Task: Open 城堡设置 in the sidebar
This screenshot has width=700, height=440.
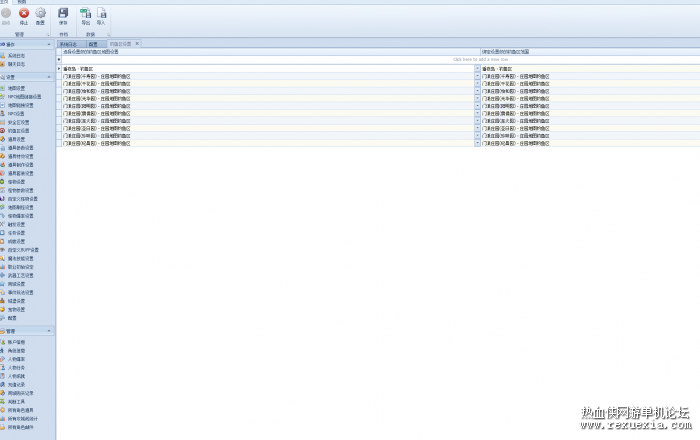Action: click(16, 301)
